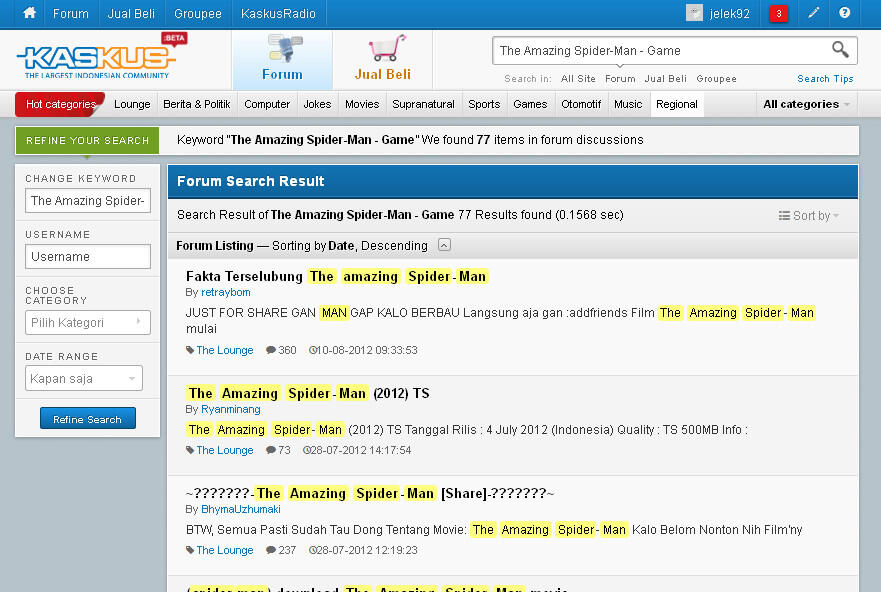Image resolution: width=881 pixels, height=592 pixels.
Task: Open Groupee in top navigation bar
Action: (198, 13)
